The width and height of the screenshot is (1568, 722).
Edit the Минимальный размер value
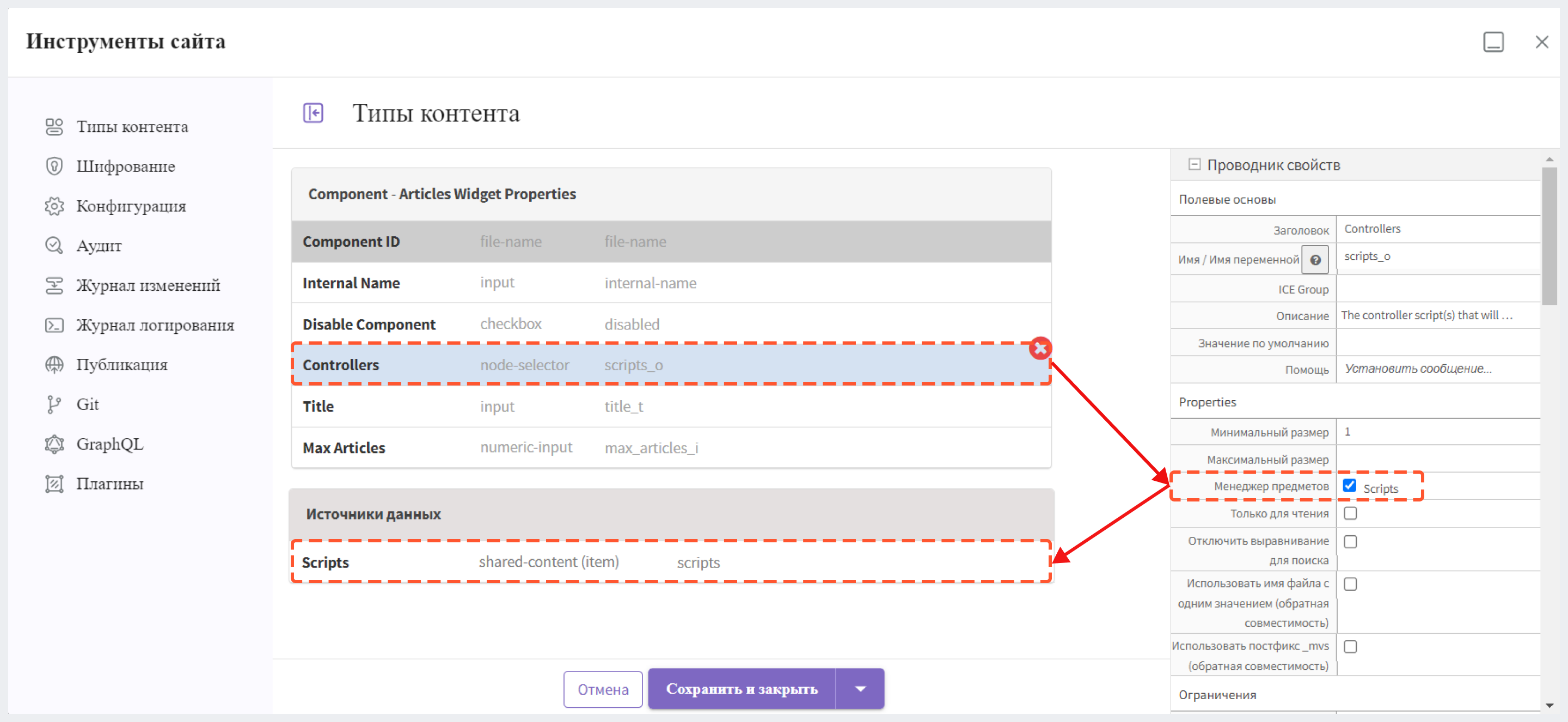pos(1437,432)
